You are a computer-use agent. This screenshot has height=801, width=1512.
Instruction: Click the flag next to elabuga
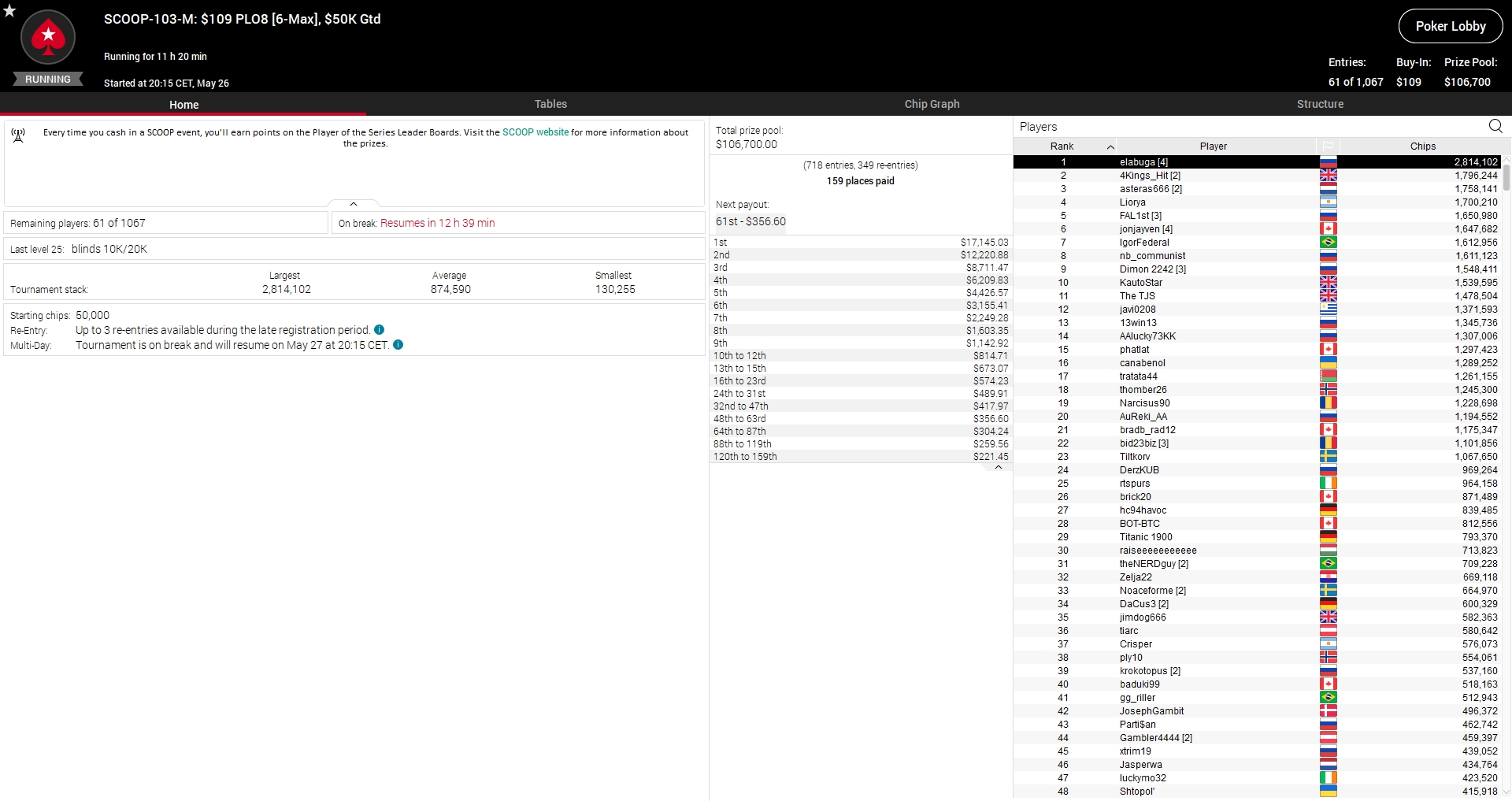click(1329, 162)
